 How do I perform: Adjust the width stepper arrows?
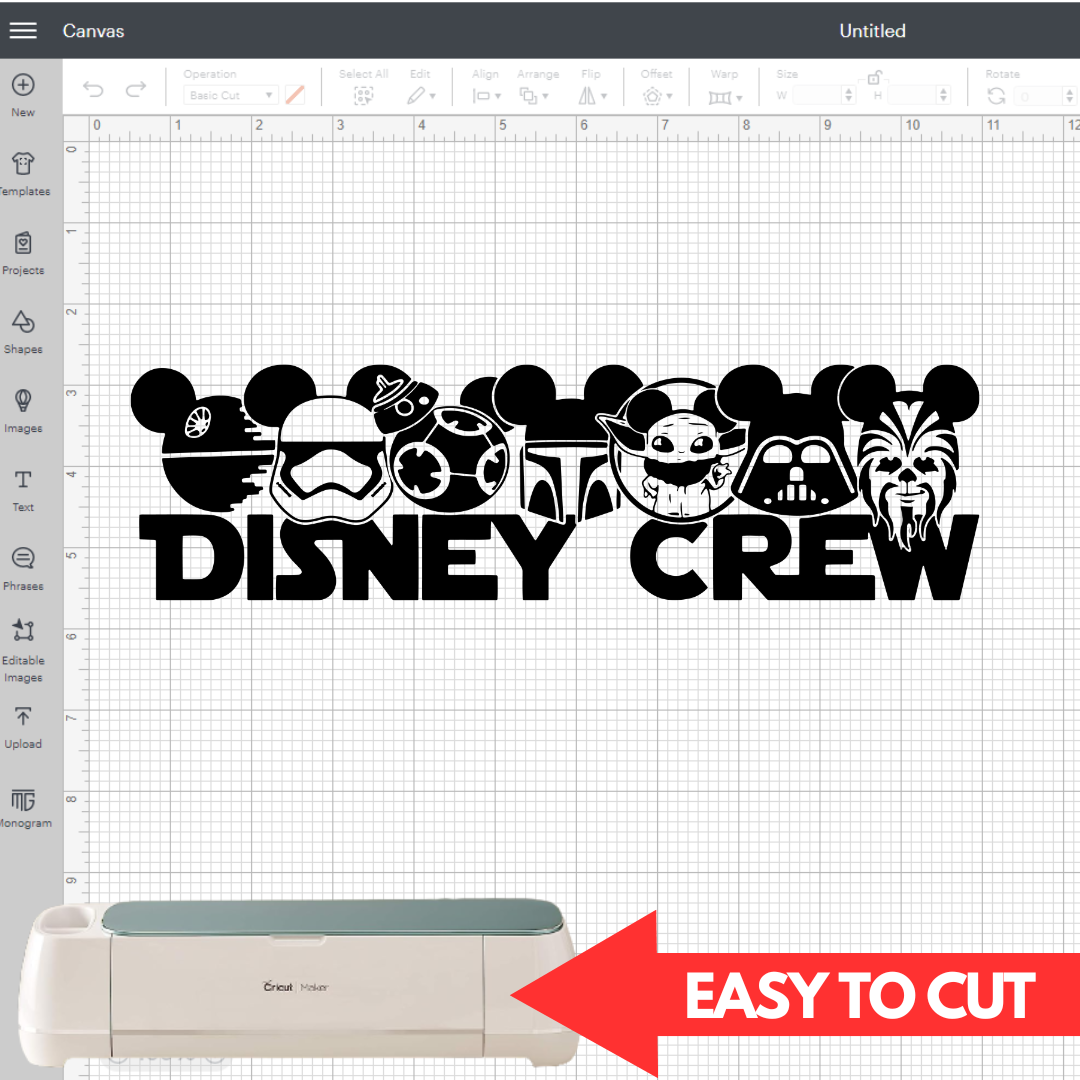[x=849, y=95]
